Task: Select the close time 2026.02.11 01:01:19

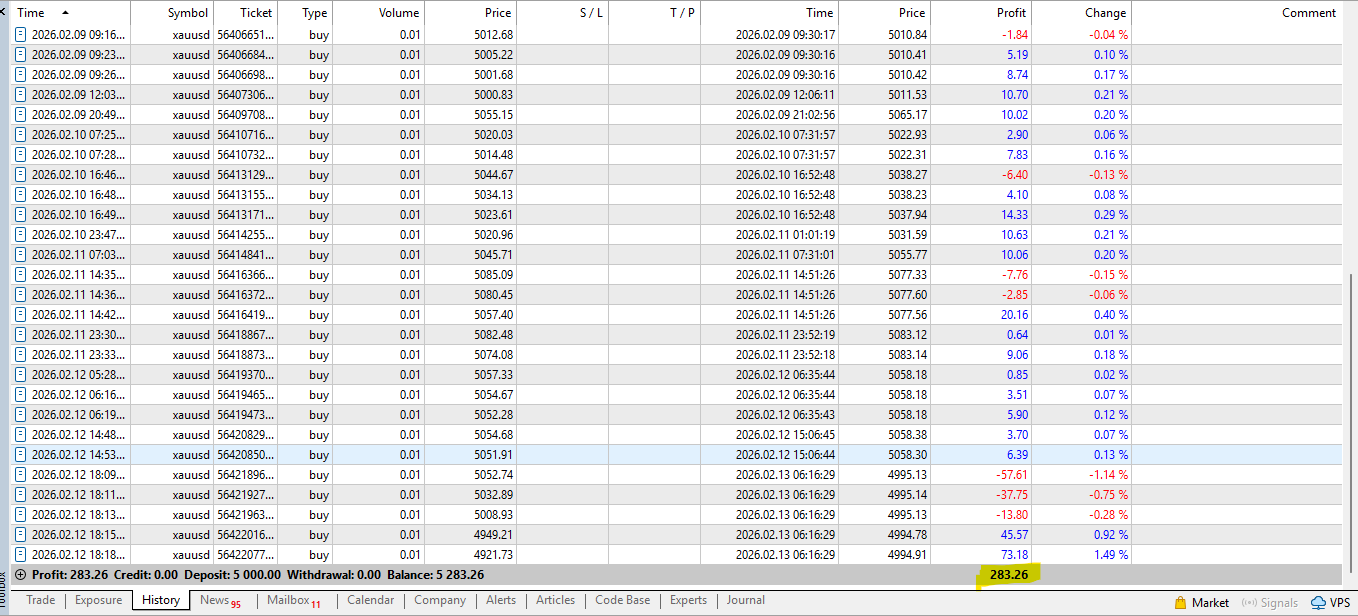Action: point(785,234)
